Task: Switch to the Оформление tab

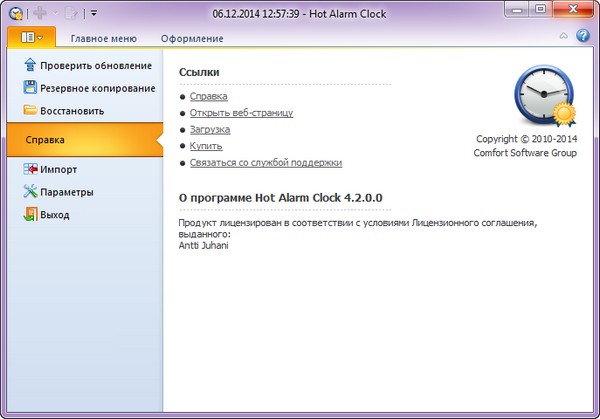Action: (x=192, y=39)
